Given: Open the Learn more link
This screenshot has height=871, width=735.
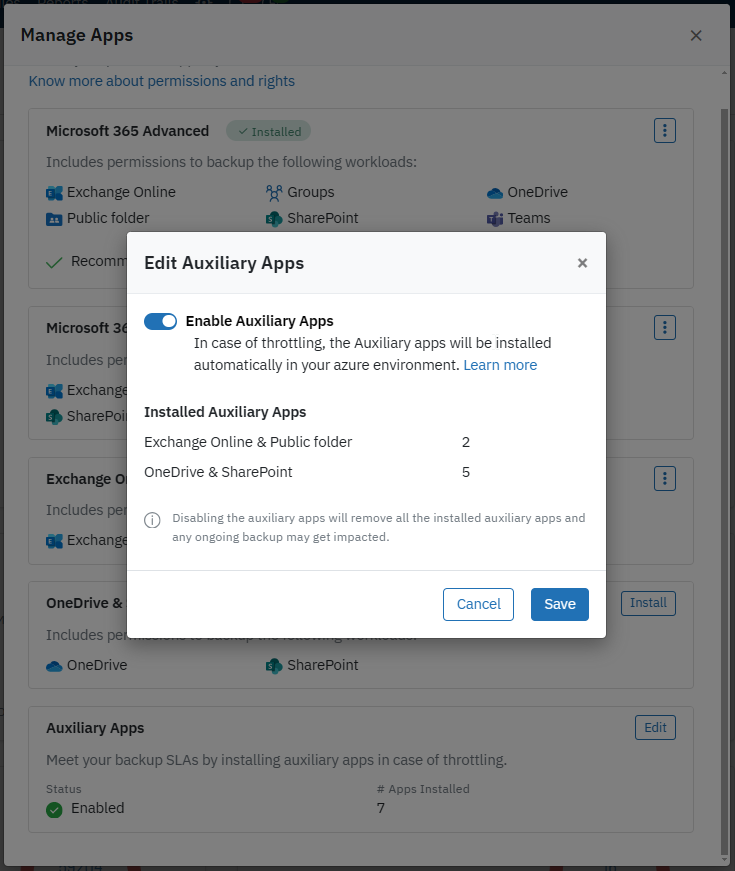Looking at the screenshot, I should pyautogui.click(x=500, y=365).
